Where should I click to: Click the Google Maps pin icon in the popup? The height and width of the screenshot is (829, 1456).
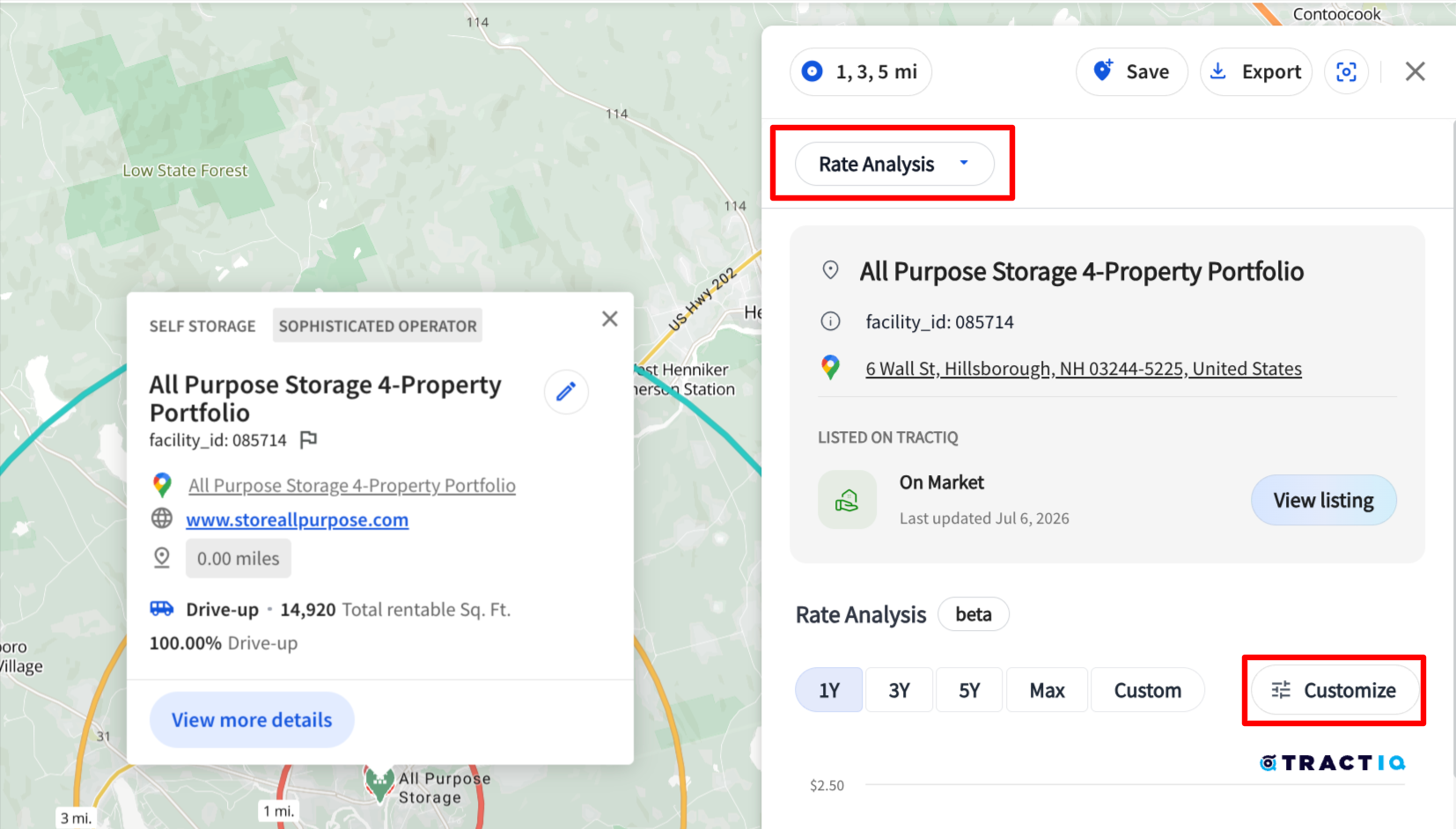[x=162, y=485]
